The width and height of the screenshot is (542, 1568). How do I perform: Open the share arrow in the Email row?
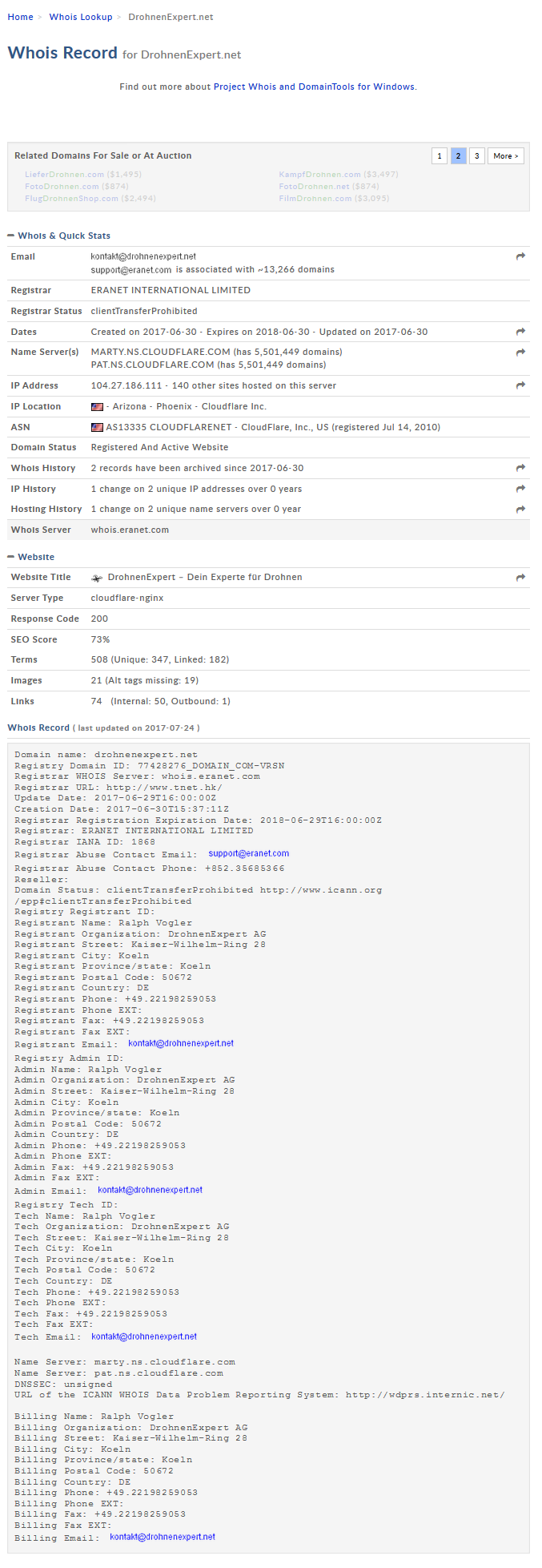pos(520,256)
